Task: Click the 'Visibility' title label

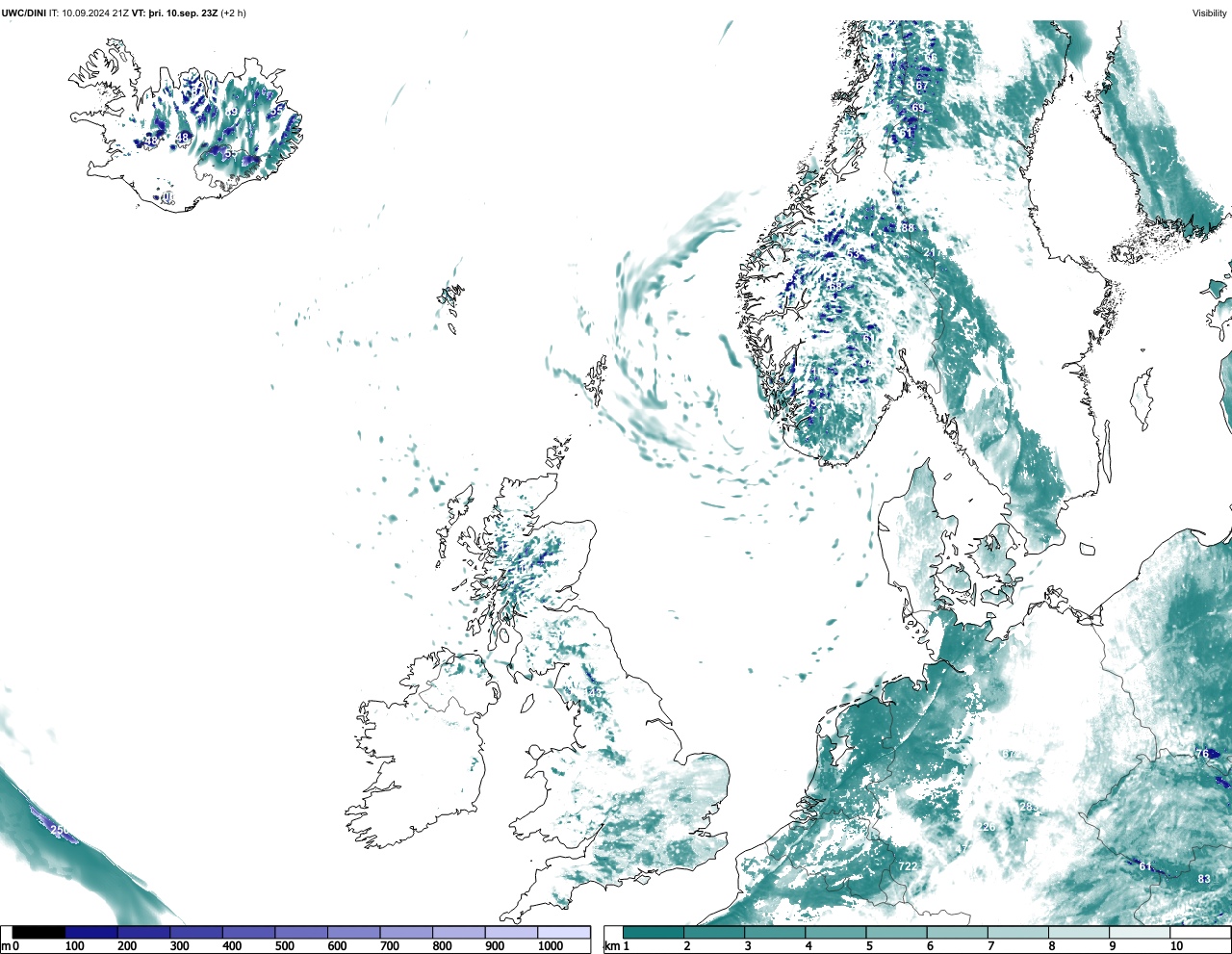Action: tap(1210, 13)
